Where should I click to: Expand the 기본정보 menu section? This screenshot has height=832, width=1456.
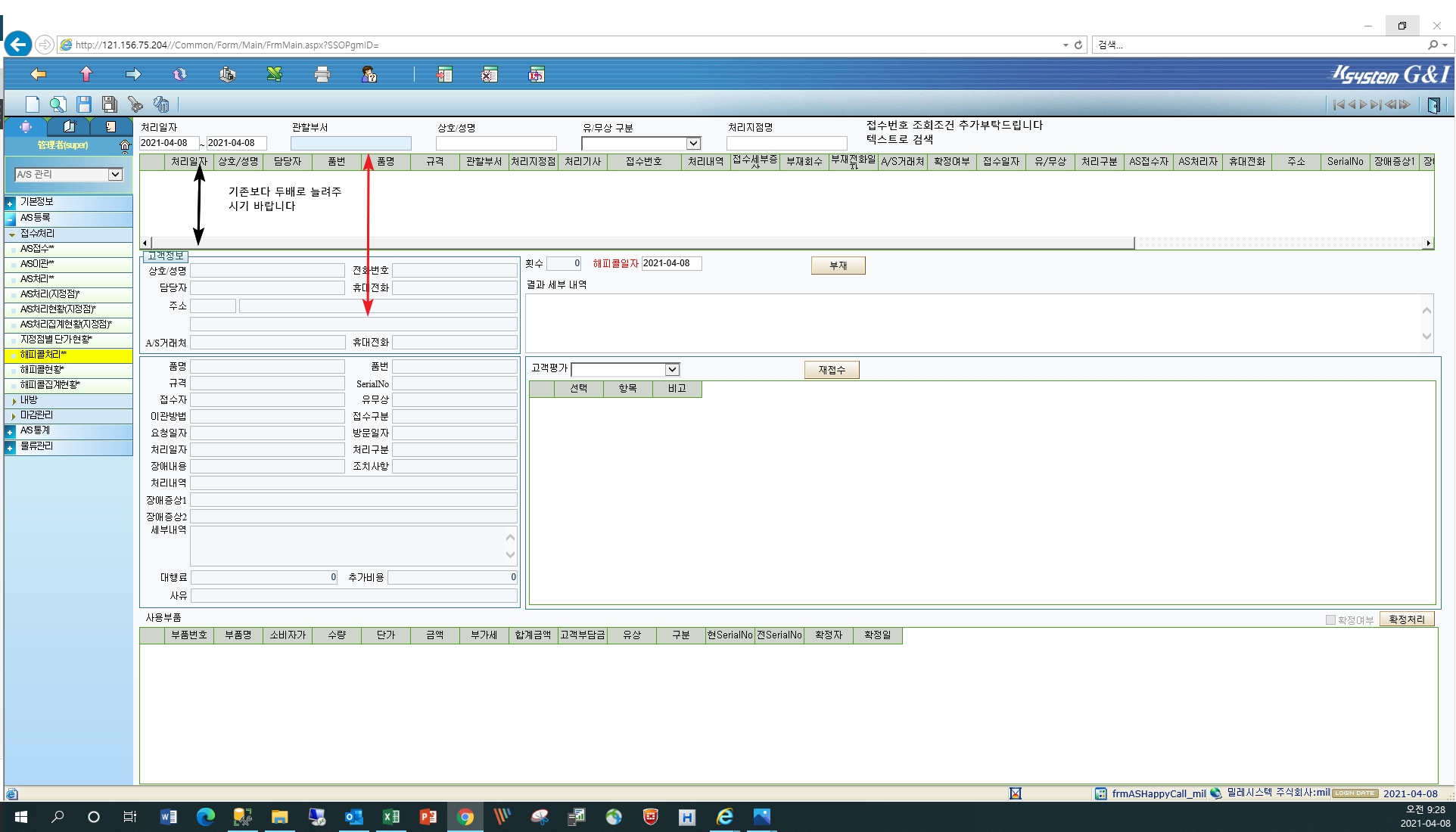point(10,203)
